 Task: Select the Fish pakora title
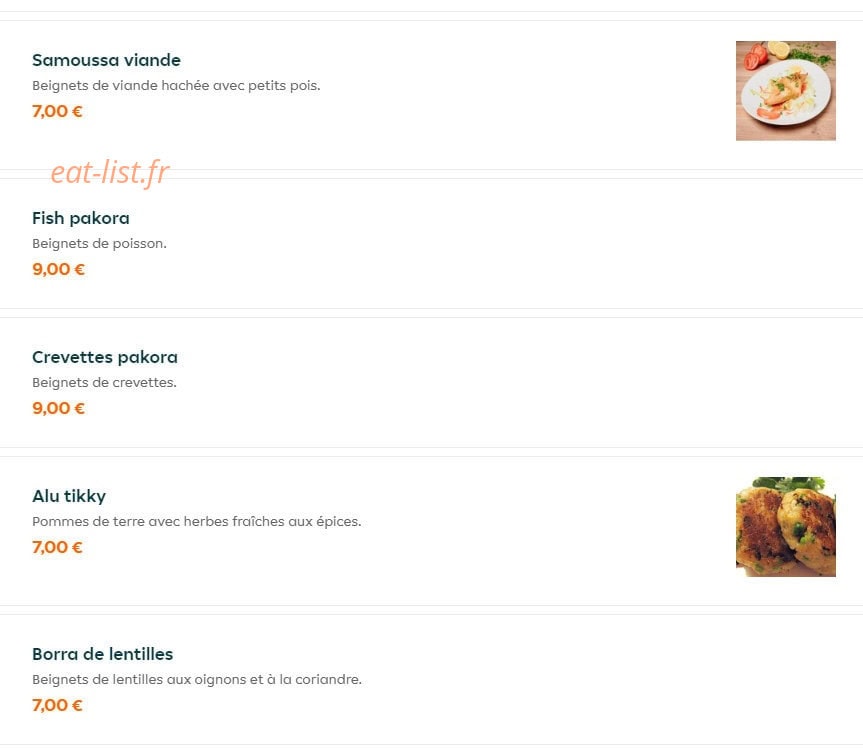click(81, 218)
